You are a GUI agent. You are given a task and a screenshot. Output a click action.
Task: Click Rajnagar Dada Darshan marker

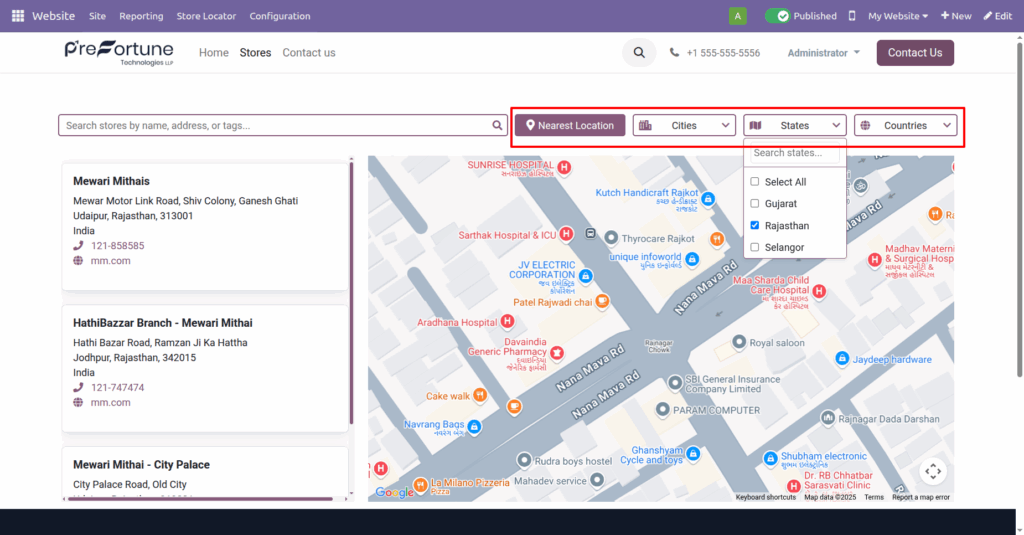pos(827,417)
